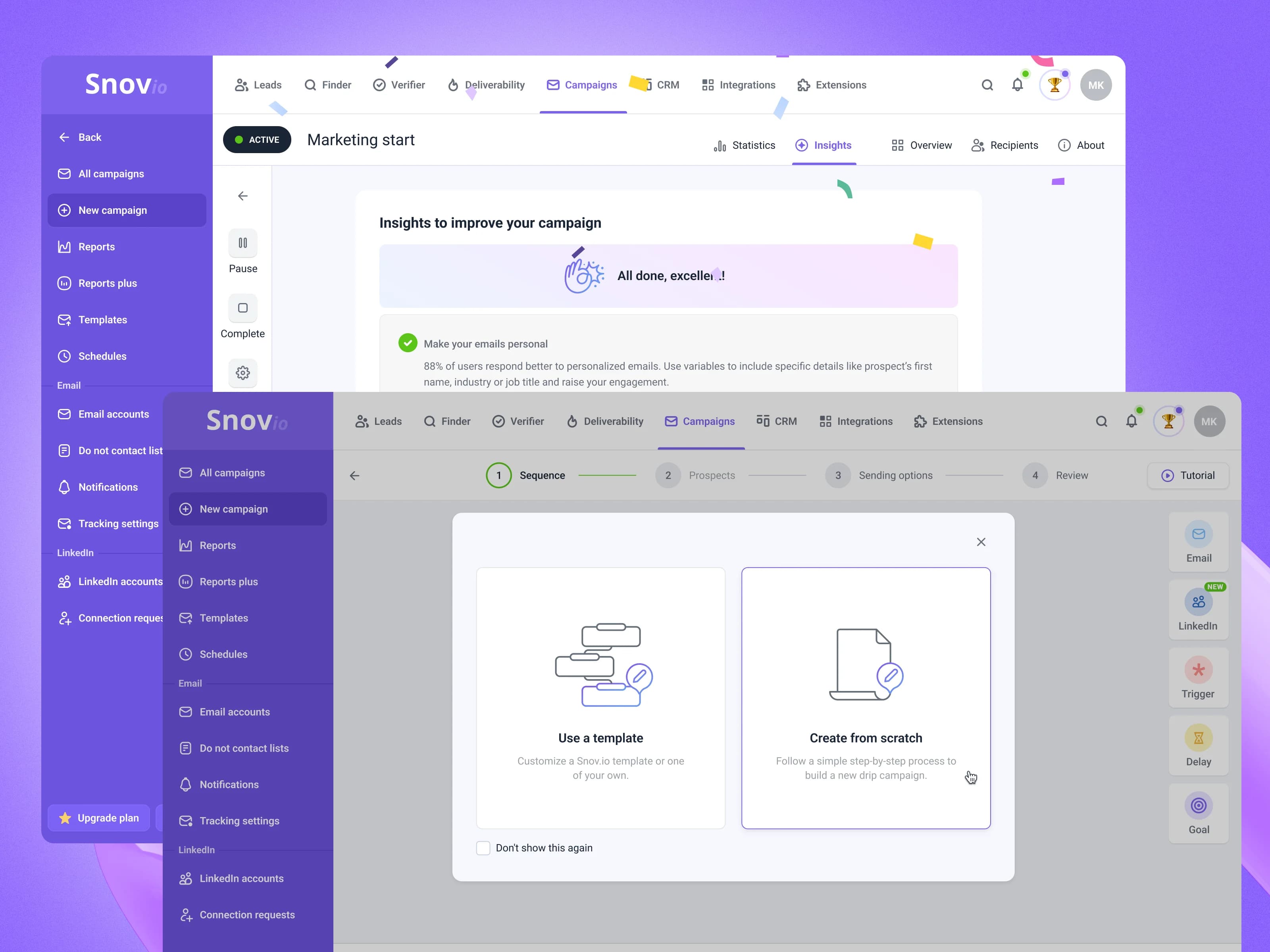Select the Use a template card

[x=600, y=698]
